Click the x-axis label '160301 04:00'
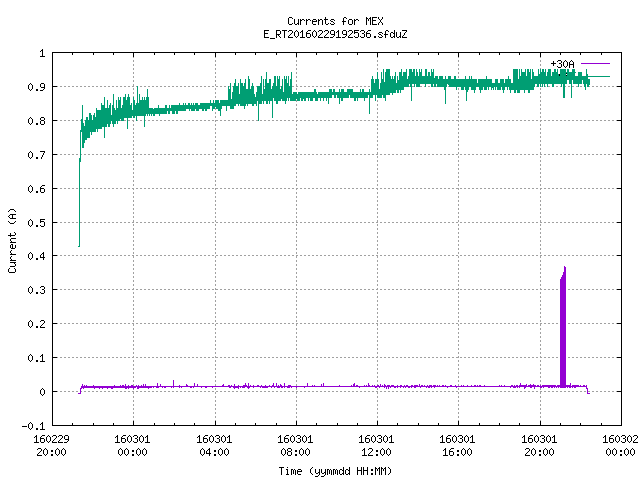The image size is (640, 480). point(214,445)
